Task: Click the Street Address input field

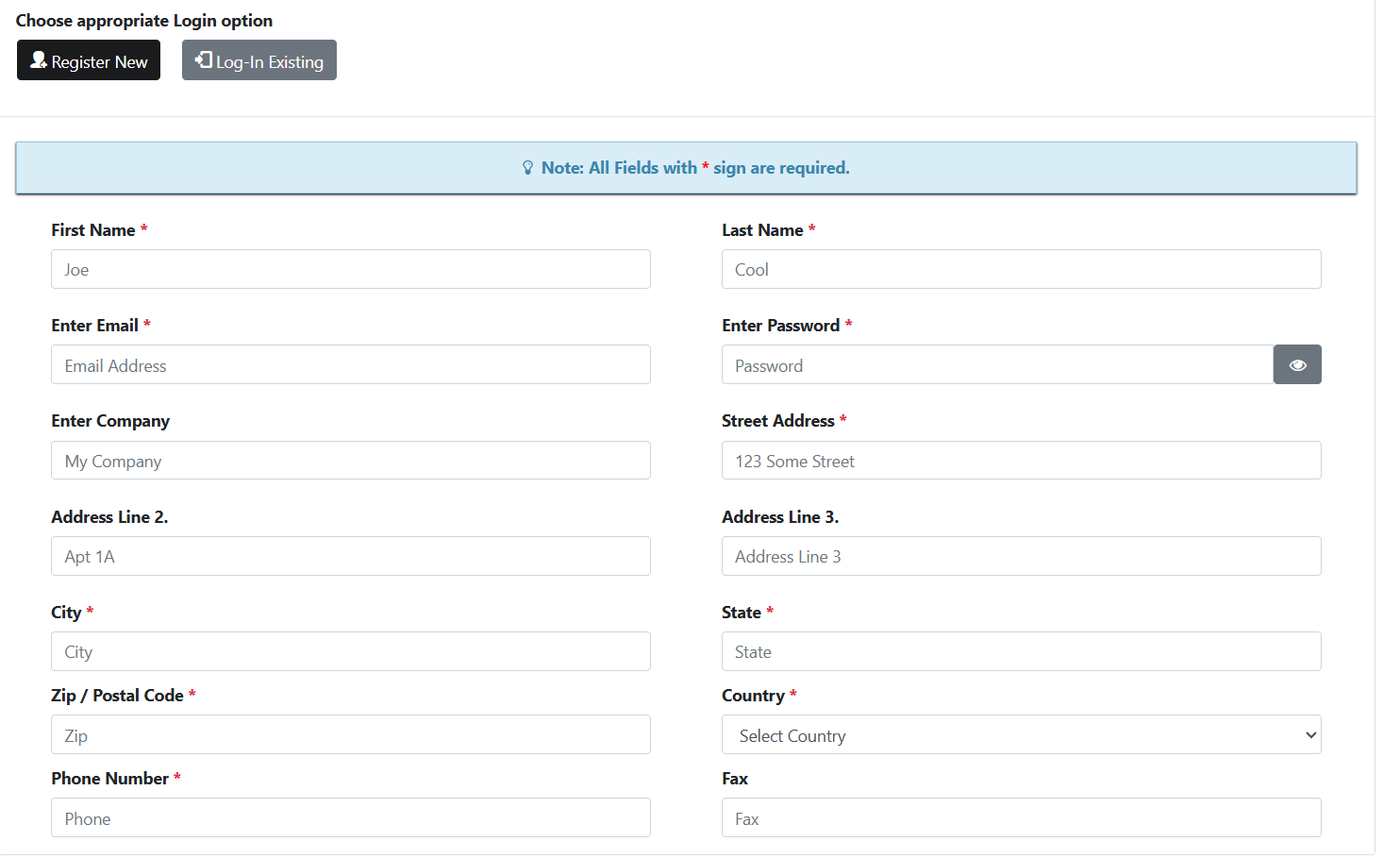Action: [x=1021, y=461]
